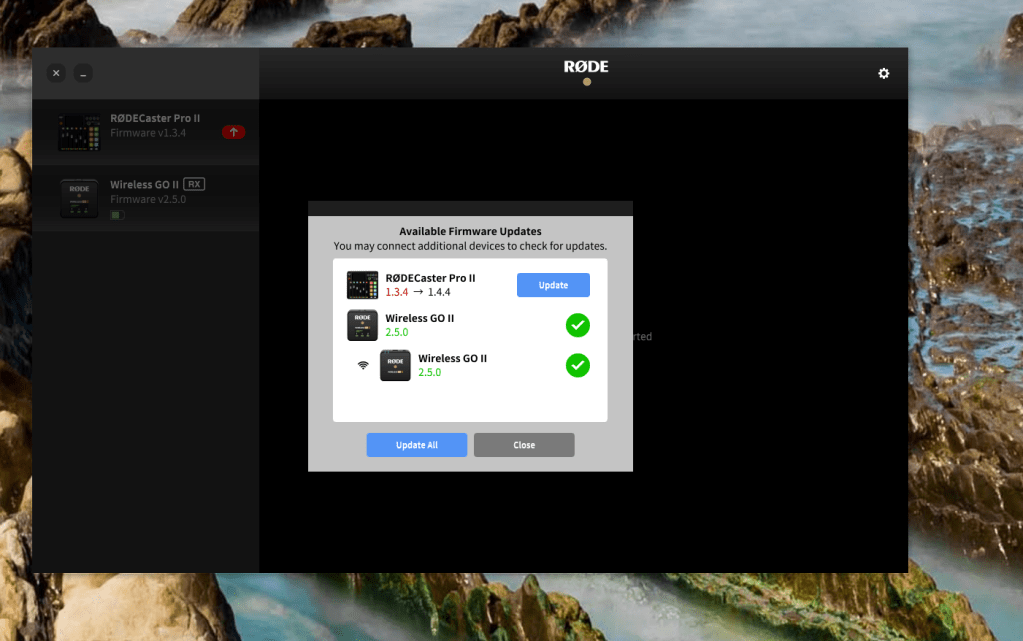Click the '1.3.4' version text in dialog

(397, 292)
